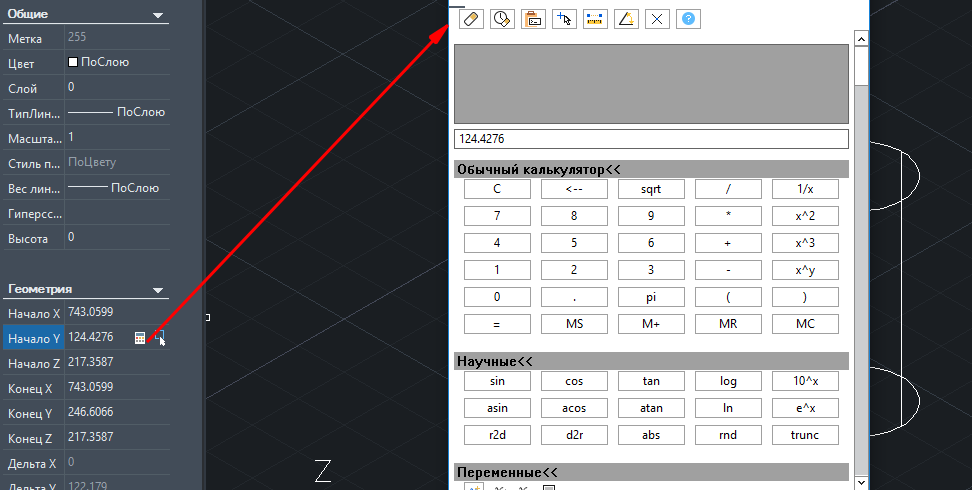
Task: Click the d2r conversion button
Action: click(574, 435)
